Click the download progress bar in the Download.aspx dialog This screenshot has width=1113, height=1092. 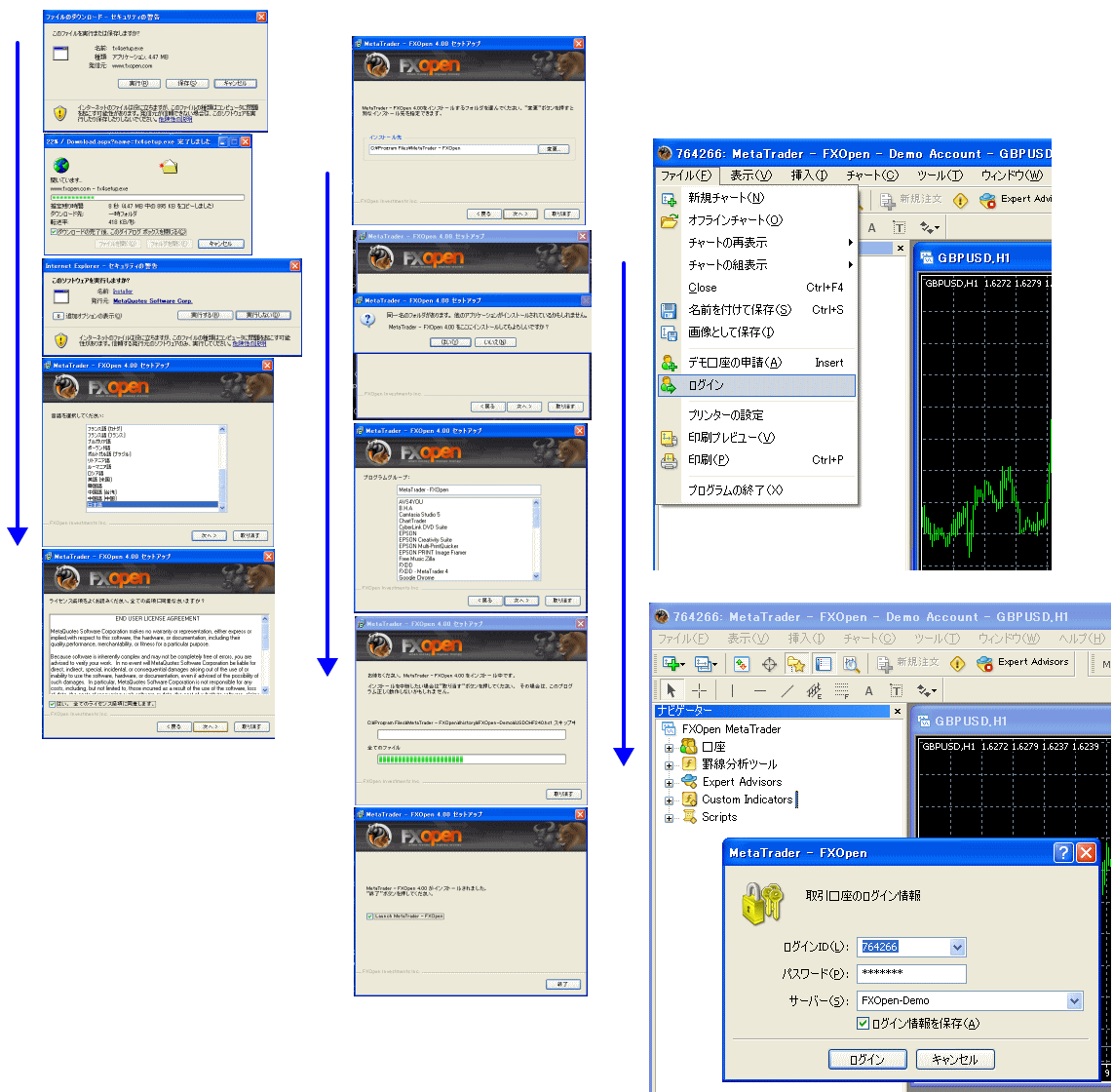[147, 197]
